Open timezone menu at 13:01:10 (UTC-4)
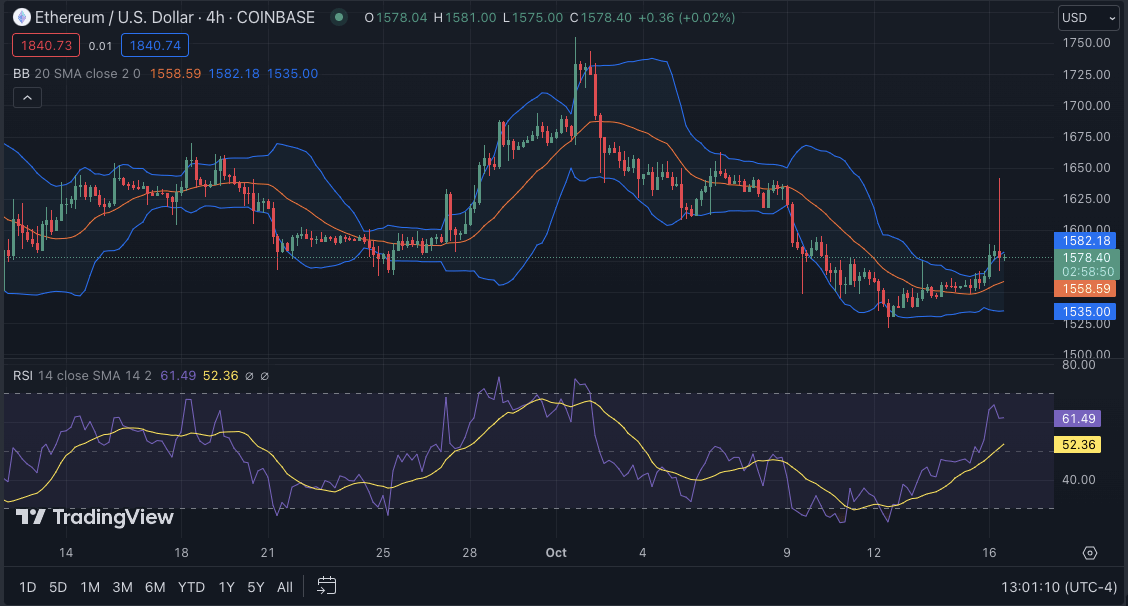This screenshot has height=606, width=1128. point(1059,586)
